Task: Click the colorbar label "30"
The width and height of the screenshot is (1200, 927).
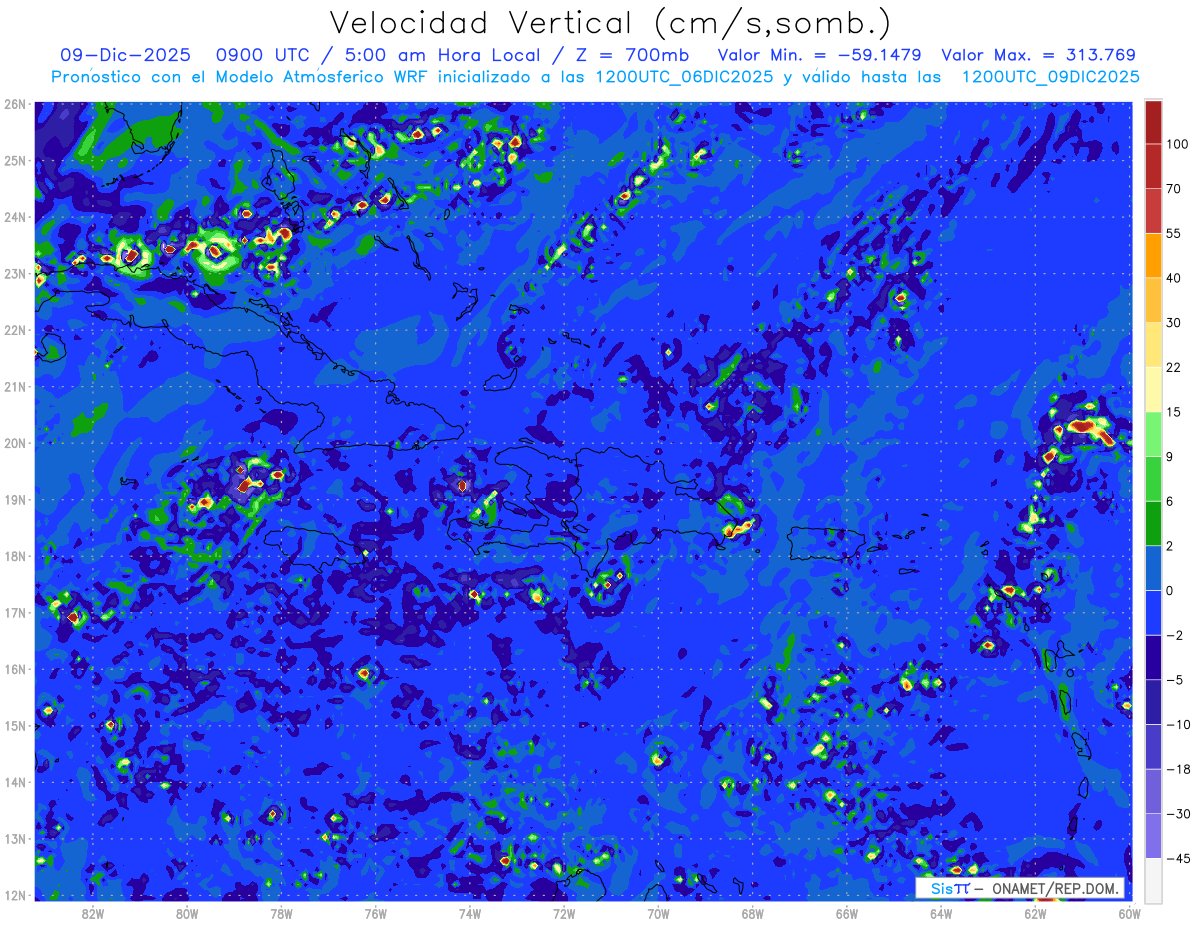Action: pyautogui.click(x=1174, y=323)
